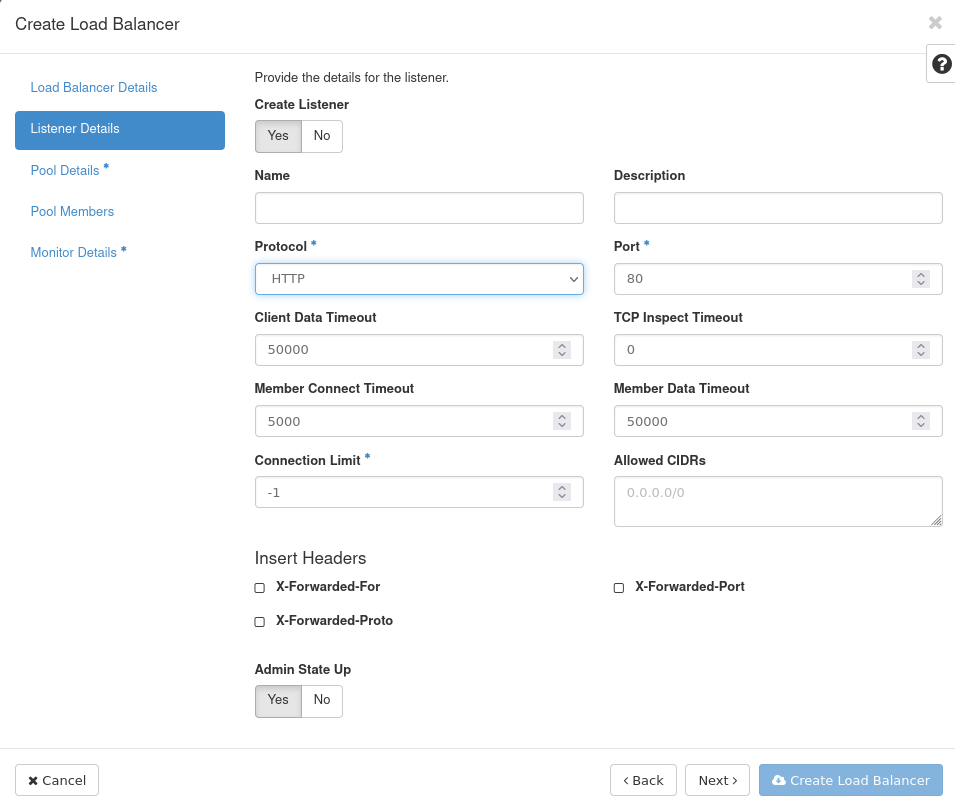Click the Member Data Timeout stepper
Viewport: 955px width, 807px height.
pos(920,421)
